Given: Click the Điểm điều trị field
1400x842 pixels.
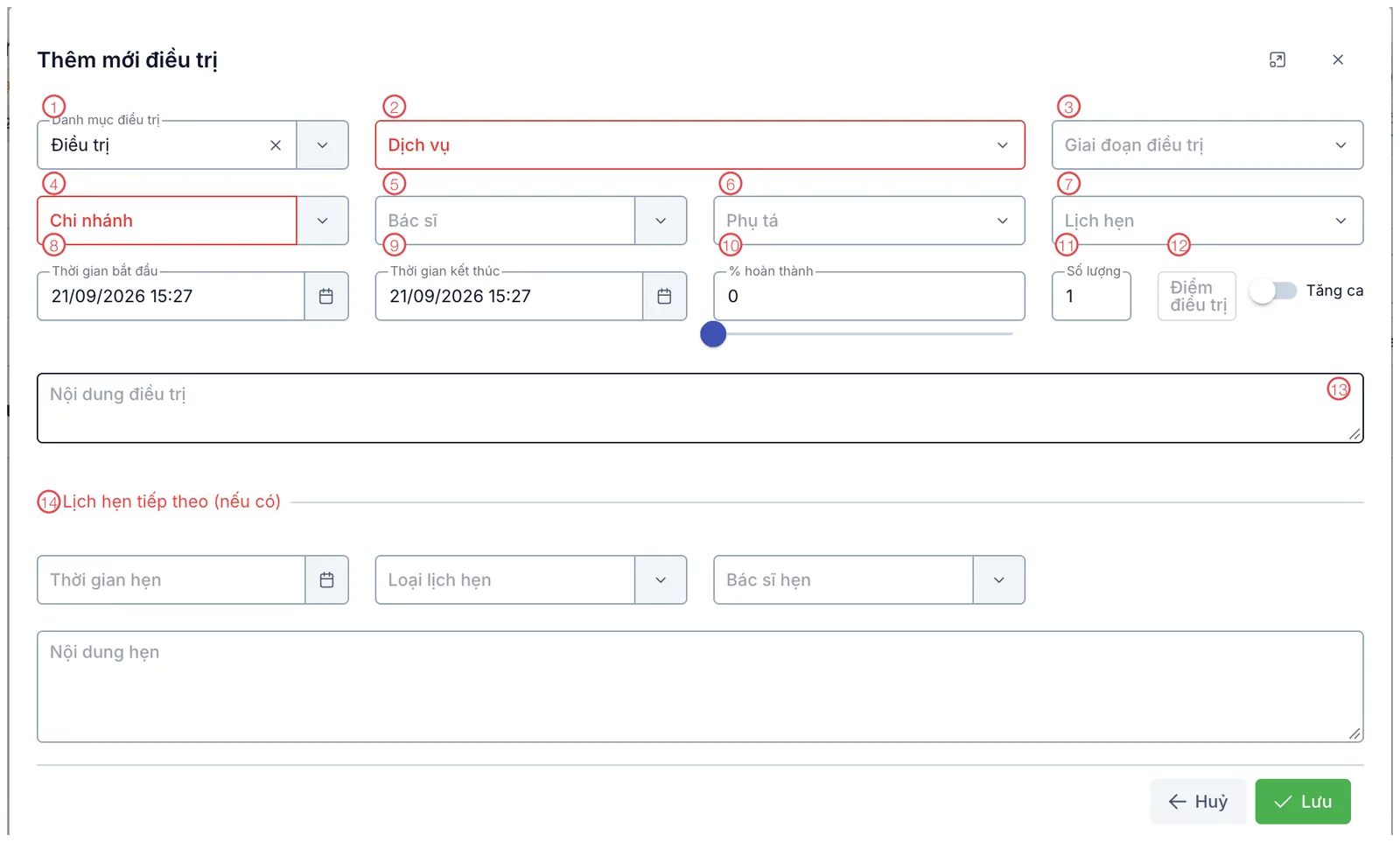Looking at the screenshot, I should pos(1197,297).
